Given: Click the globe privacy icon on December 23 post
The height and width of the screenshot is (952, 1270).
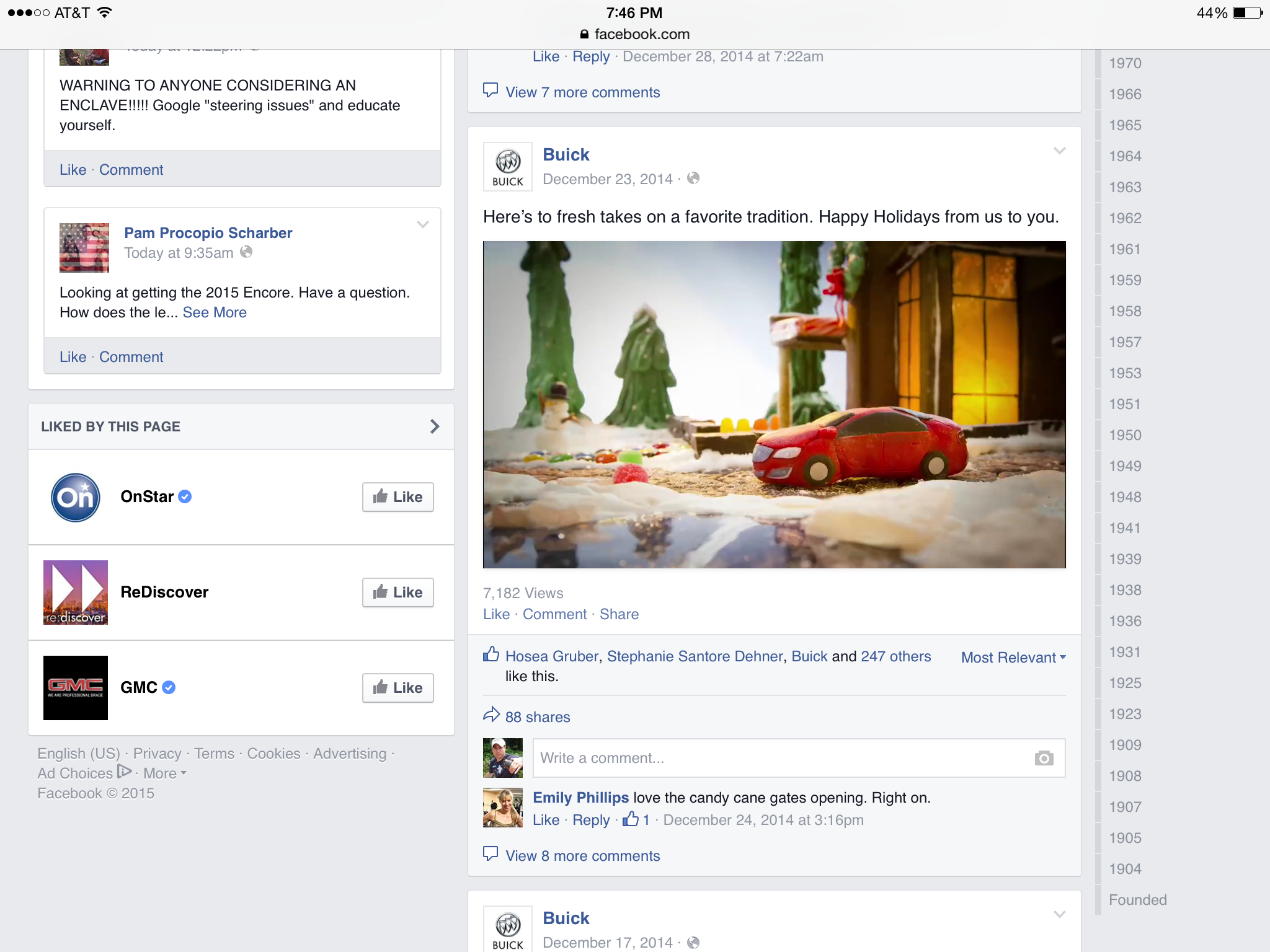Looking at the screenshot, I should (693, 178).
